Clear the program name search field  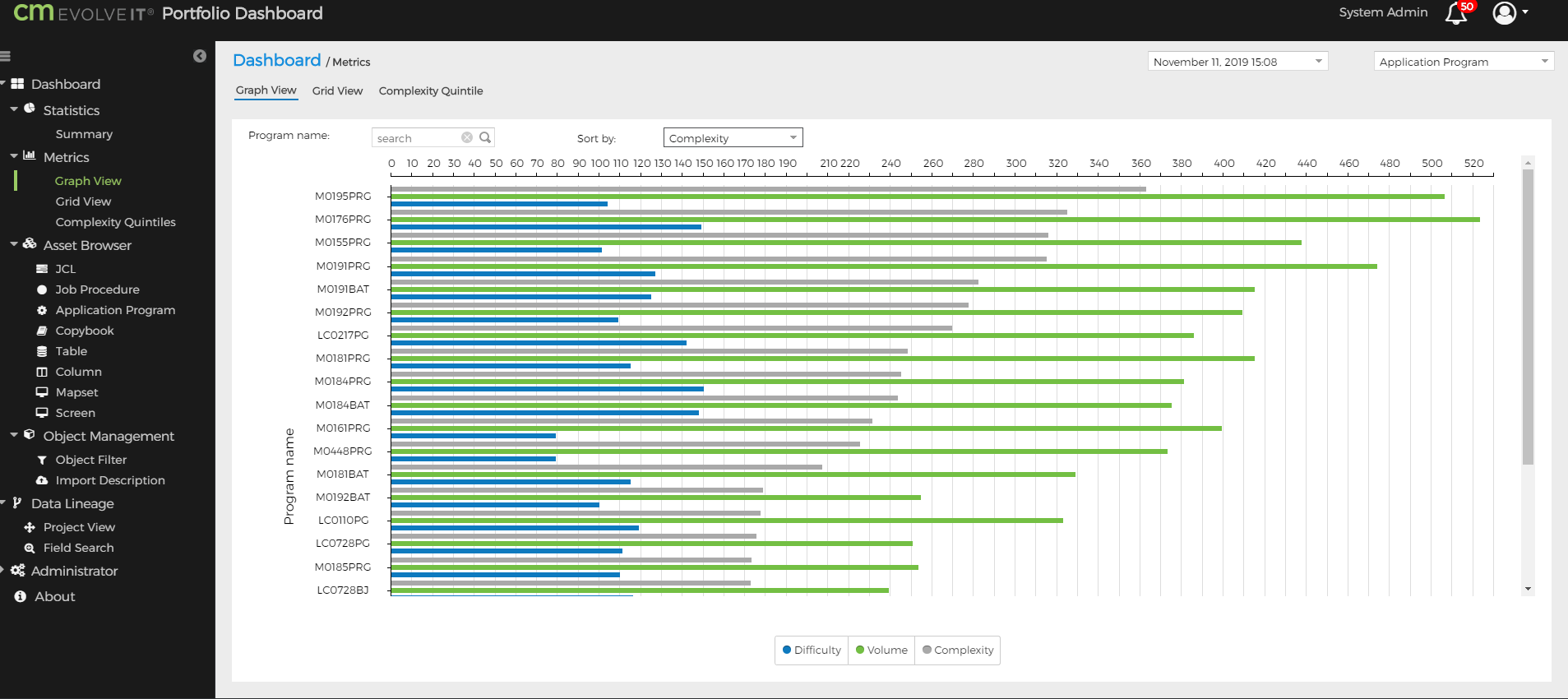[x=467, y=137]
